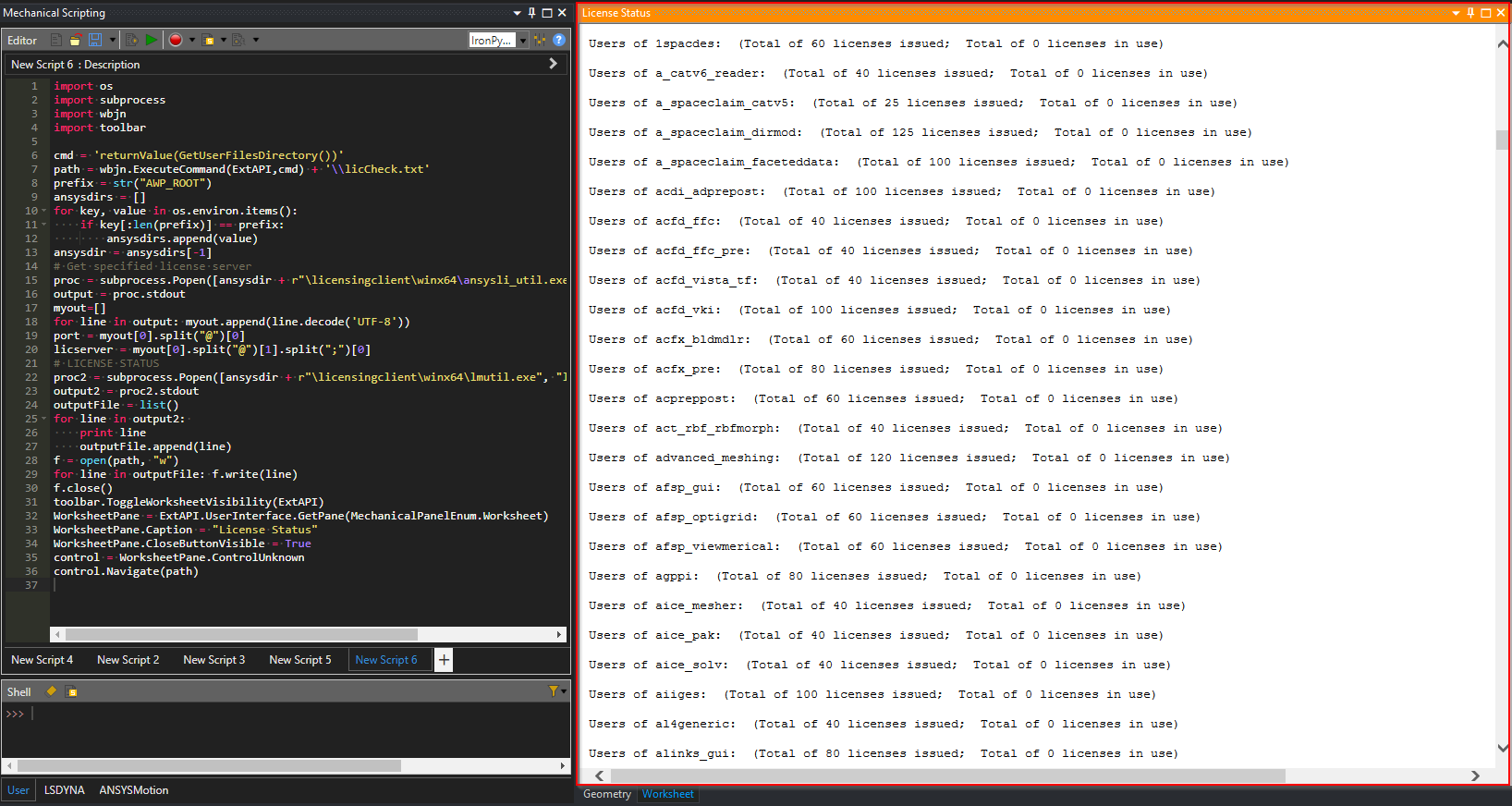This screenshot has width=1512, height=806.
Task: Switch to New Script 3 tab
Action: tap(214, 660)
